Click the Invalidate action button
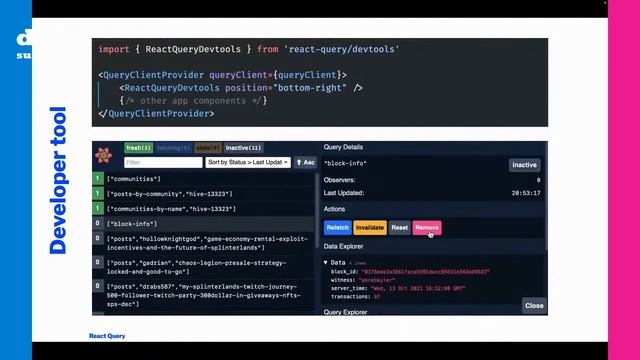This screenshot has height=360, width=640. (x=370, y=228)
